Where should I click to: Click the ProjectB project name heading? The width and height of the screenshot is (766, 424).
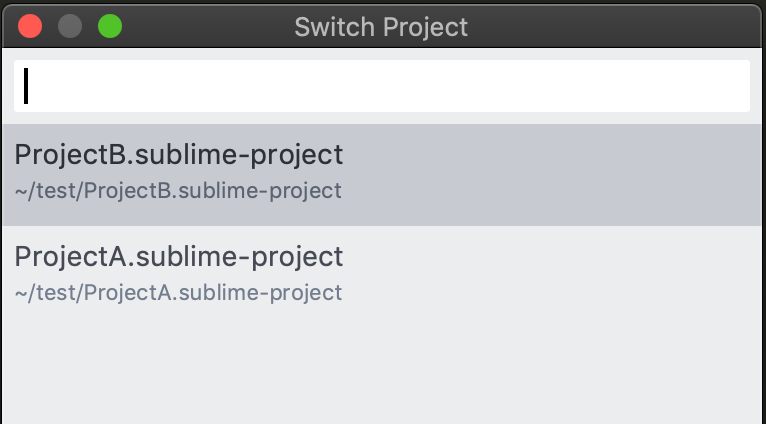click(x=179, y=155)
